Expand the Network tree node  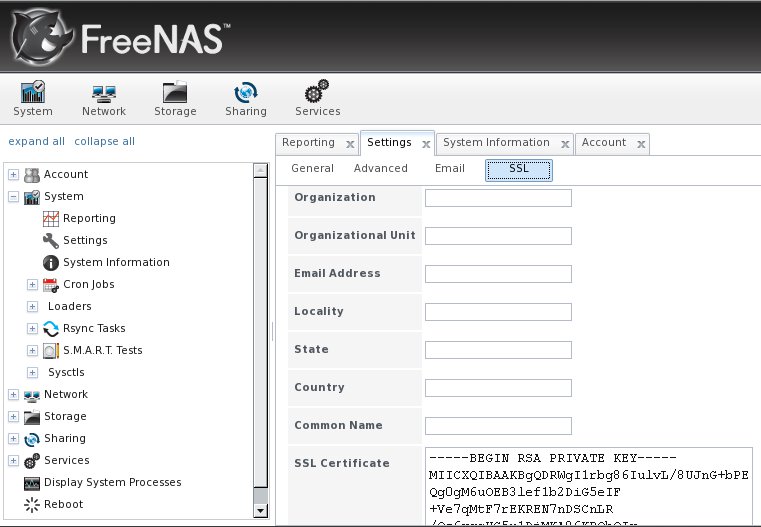(14, 395)
